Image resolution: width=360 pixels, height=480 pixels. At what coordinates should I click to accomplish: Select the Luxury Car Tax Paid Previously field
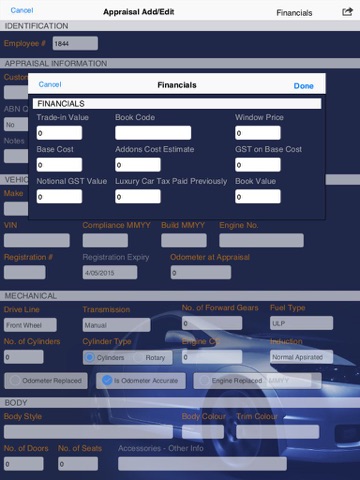click(x=138, y=196)
